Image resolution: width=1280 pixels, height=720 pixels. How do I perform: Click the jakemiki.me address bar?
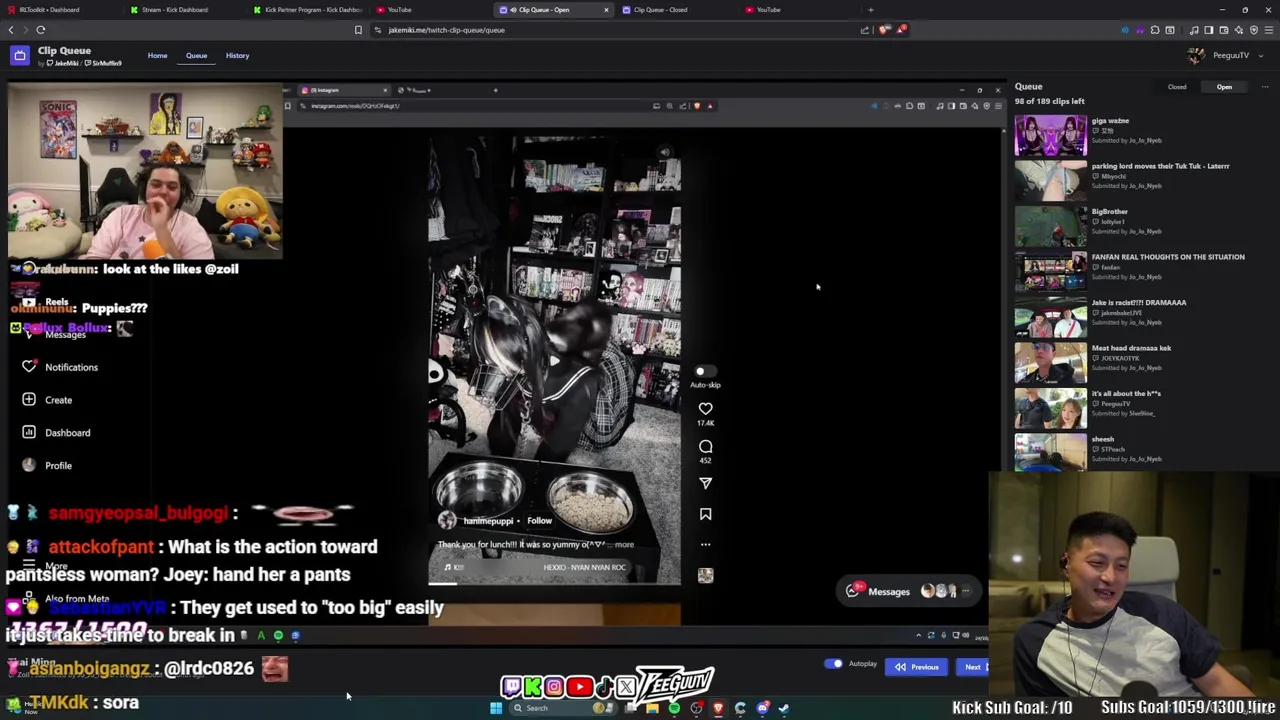point(620,30)
